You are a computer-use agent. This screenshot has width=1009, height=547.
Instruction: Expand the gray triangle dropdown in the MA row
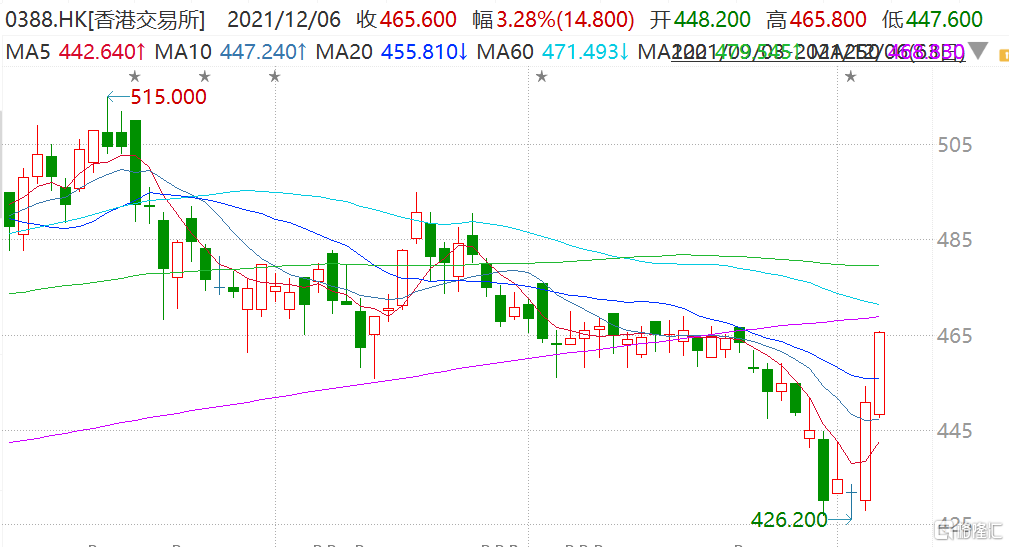tap(980, 50)
